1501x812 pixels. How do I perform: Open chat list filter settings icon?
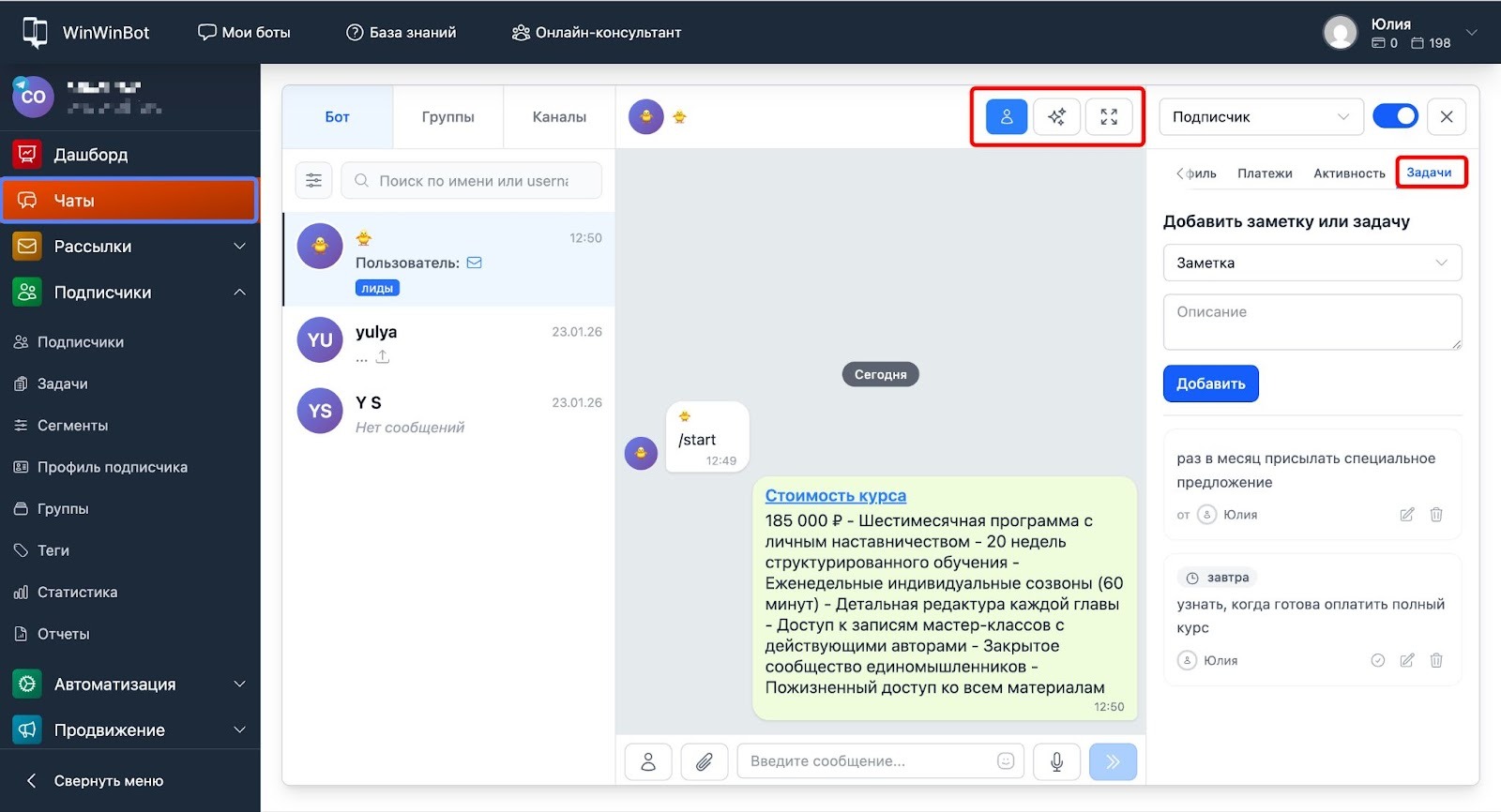313,181
